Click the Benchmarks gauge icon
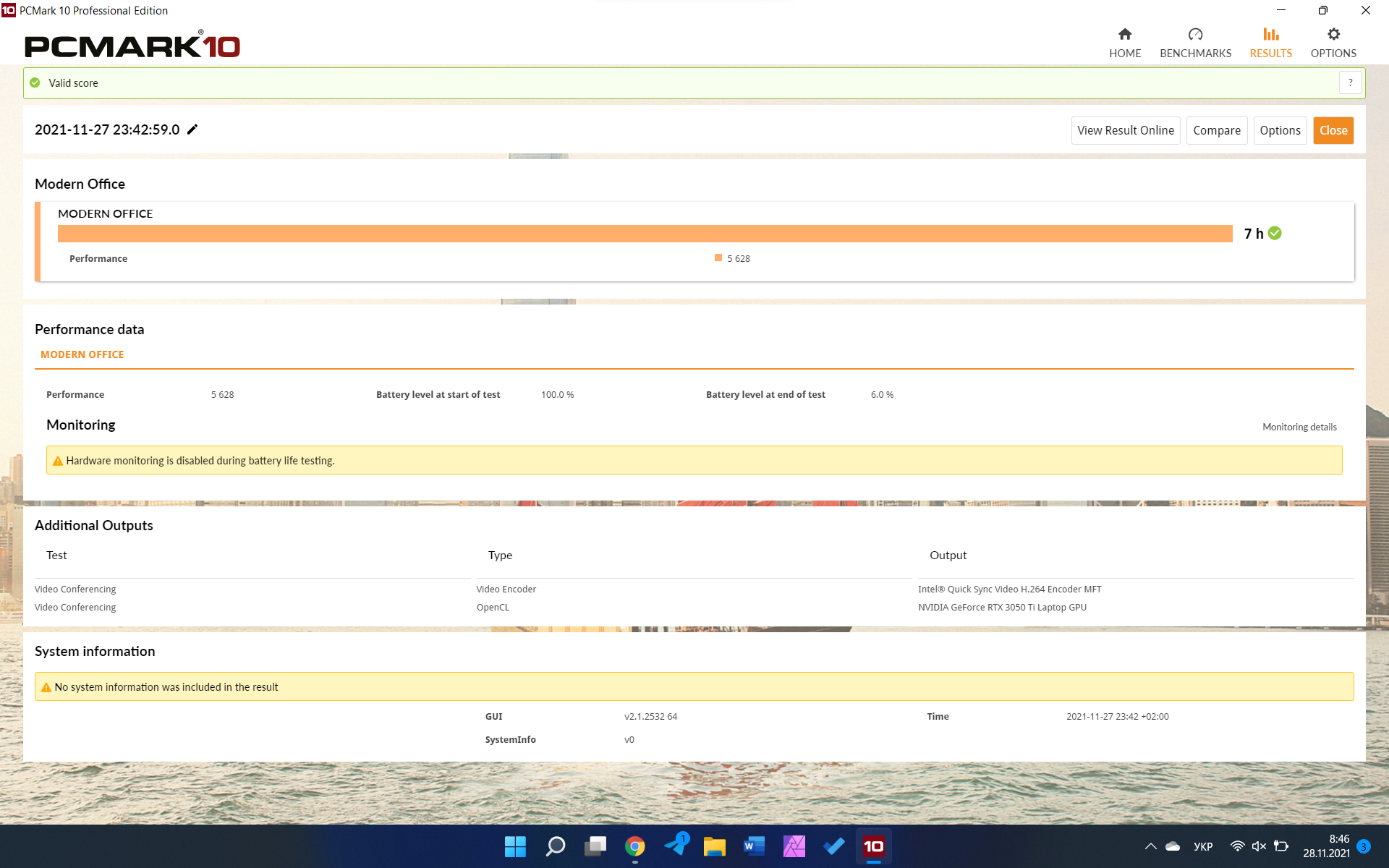The width and height of the screenshot is (1389, 868). click(x=1195, y=34)
